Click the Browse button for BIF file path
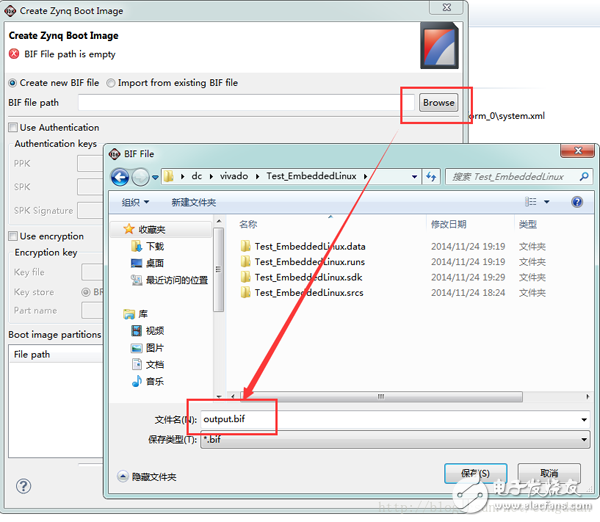The image size is (600, 522). 438,102
